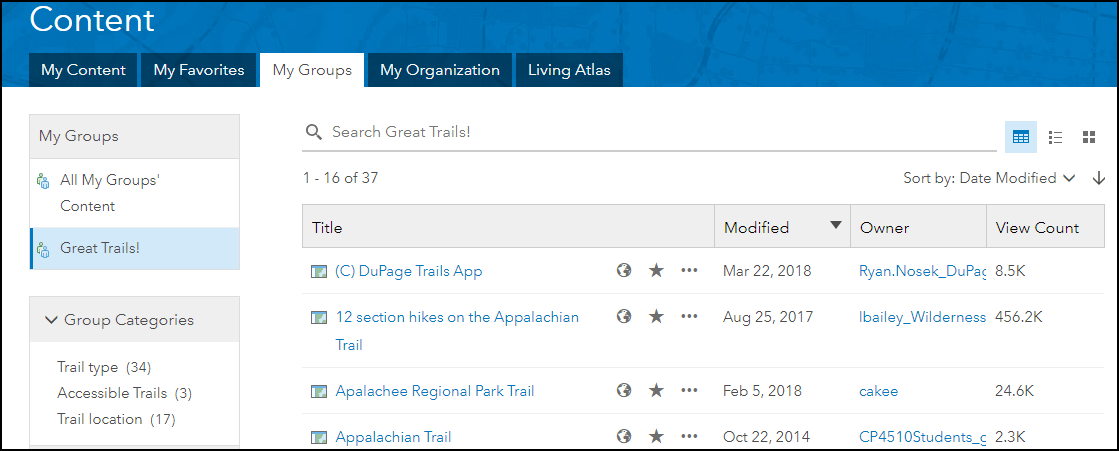
Task: Open more options for Apalachee Regional Park Trail
Action: click(x=689, y=391)
